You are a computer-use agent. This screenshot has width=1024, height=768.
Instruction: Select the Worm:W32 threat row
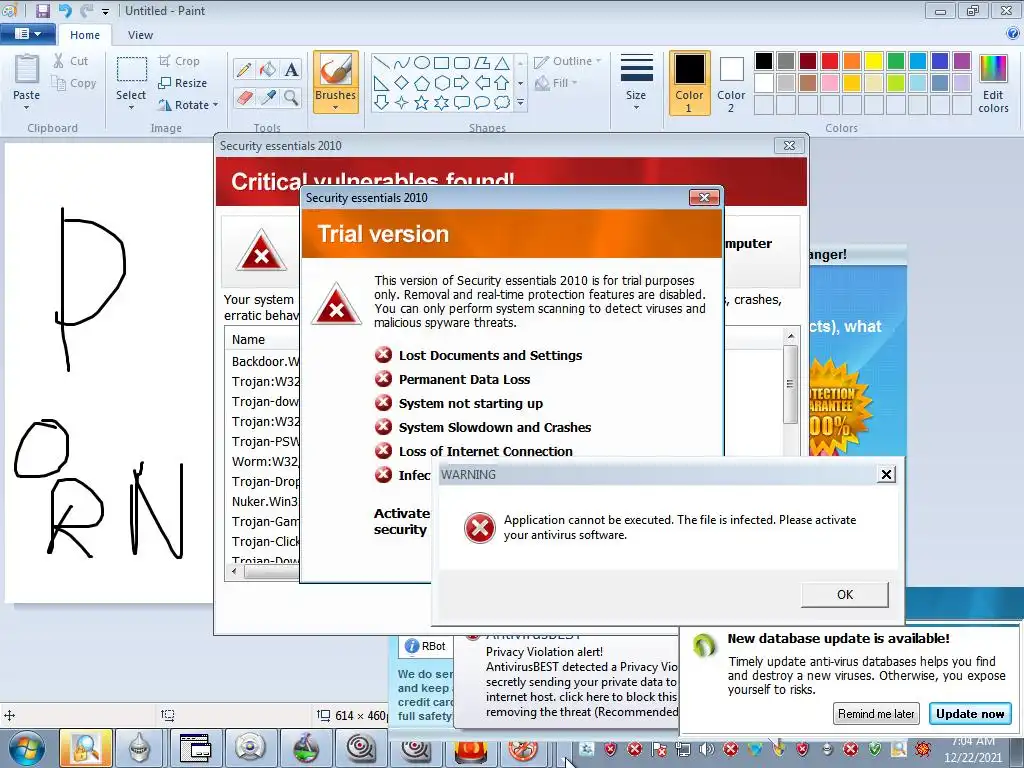(264, 461)
